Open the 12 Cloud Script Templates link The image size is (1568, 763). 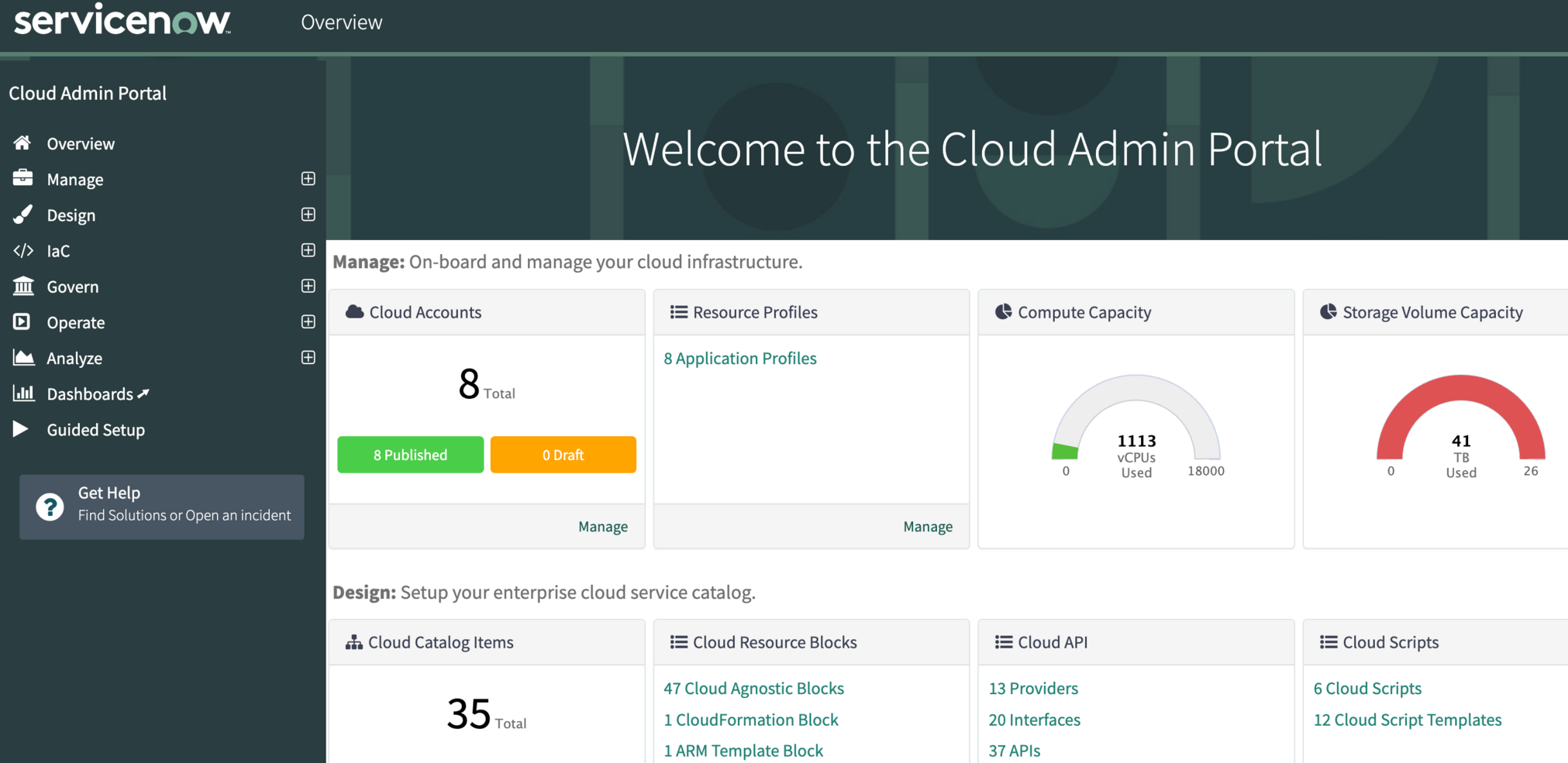1408,719
